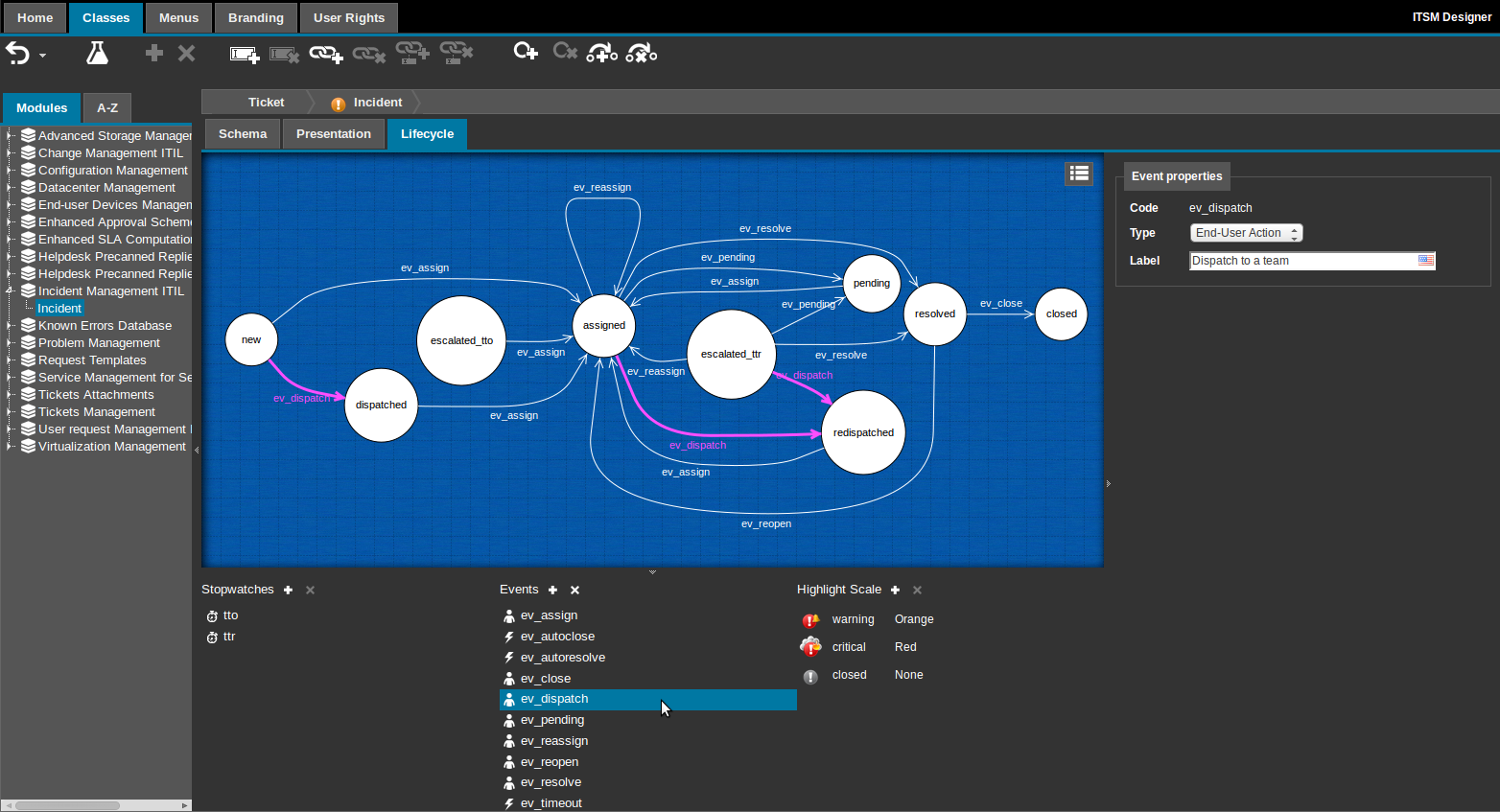Click the add transition arc icon

pos(601,53)
